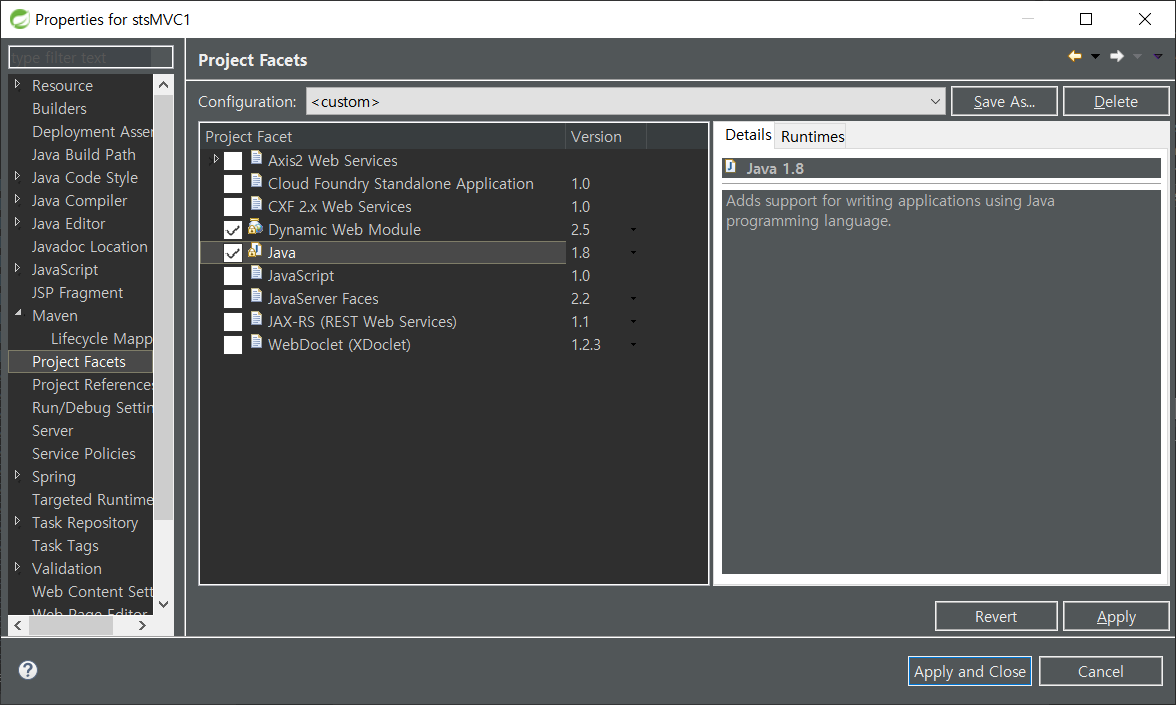Open WebDoclet version 1.2.3 dropdown
Viewport: 1176px width, 705px height.
634,345
